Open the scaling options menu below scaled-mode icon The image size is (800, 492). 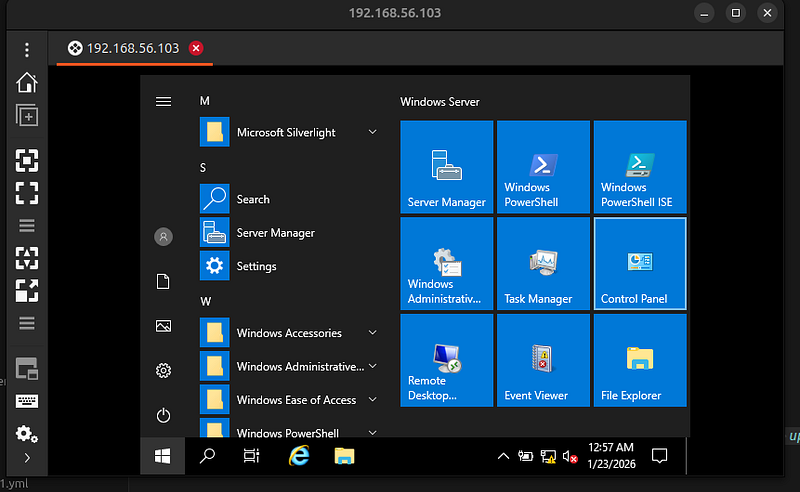[x=27, y=323]
